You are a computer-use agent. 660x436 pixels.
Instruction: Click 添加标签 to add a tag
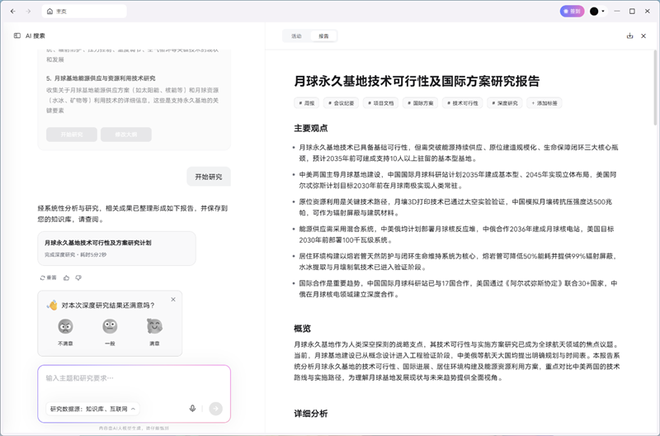coord(546,103)
